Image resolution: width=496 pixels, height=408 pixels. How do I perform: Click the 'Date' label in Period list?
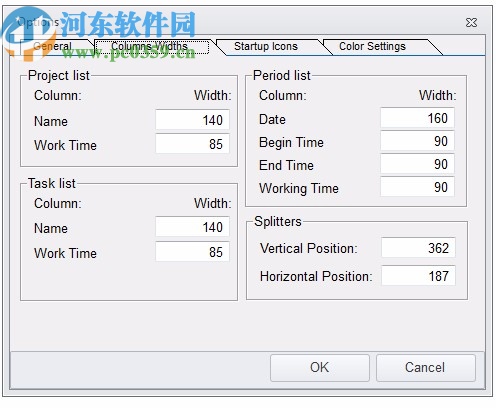point(272,119)
